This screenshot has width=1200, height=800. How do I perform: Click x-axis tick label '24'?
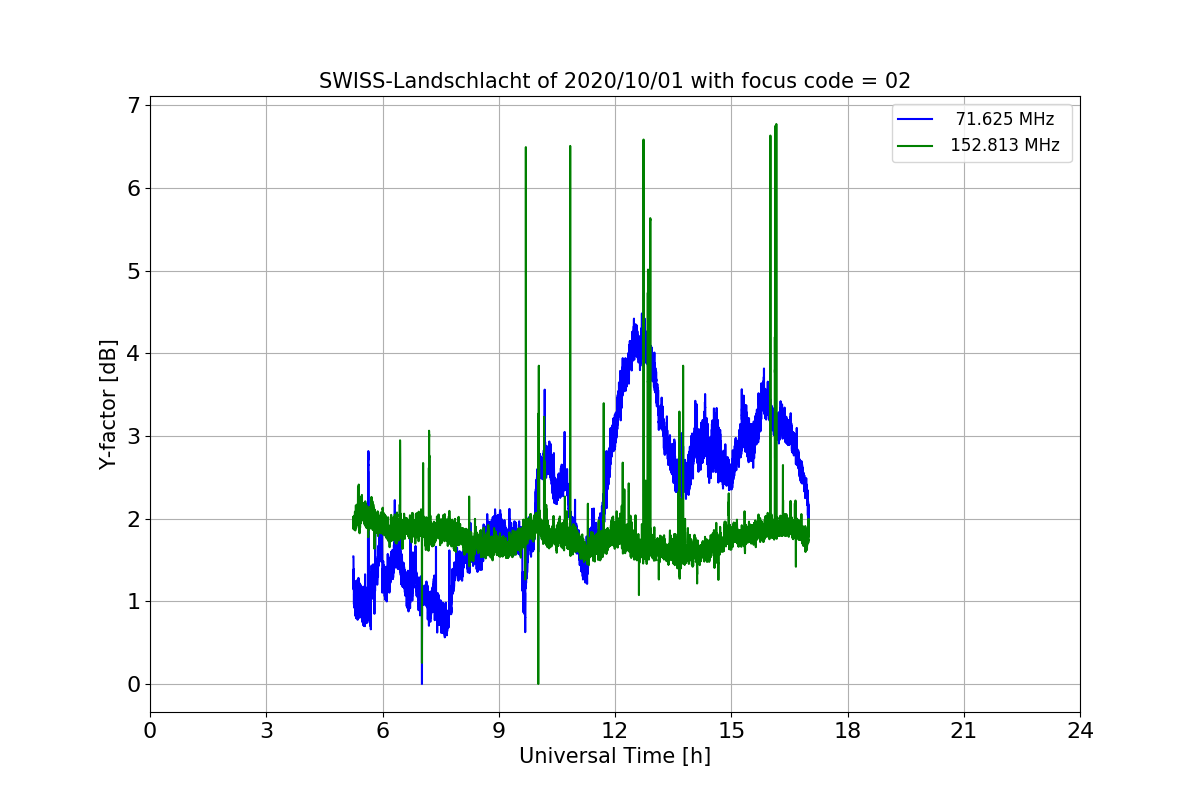tap(1080, 731)
